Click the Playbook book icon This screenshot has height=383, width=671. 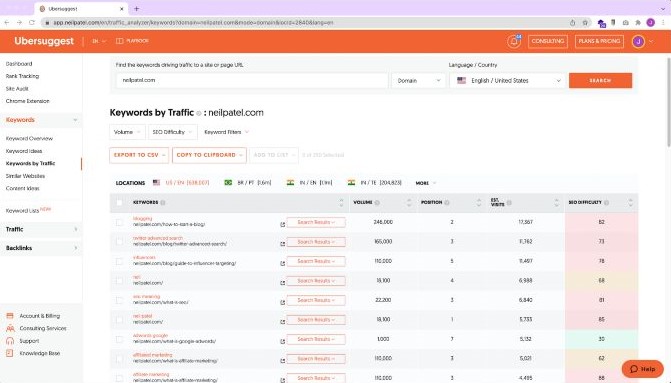(119, 41)
